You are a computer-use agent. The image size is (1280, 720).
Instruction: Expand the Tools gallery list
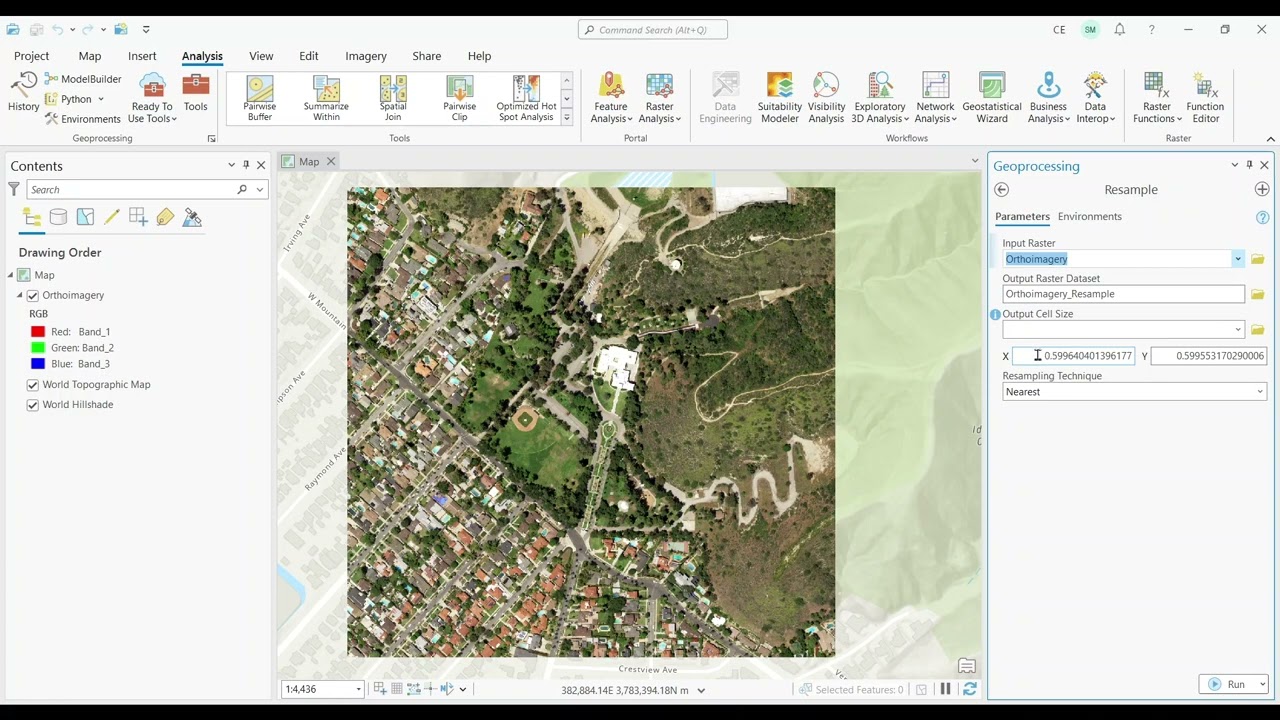pos(566,118)
